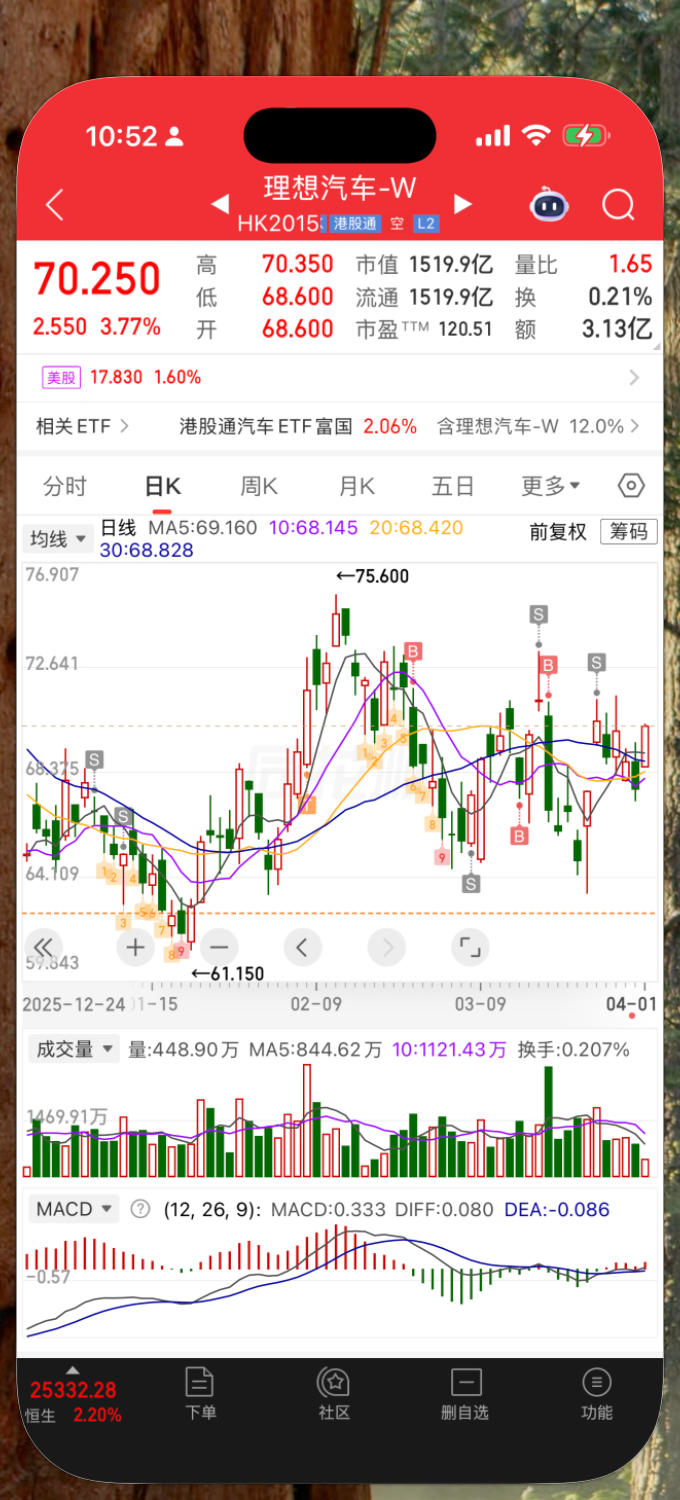
Task: Move chart left with round chevron button
Action: click(x=302, y=946)
